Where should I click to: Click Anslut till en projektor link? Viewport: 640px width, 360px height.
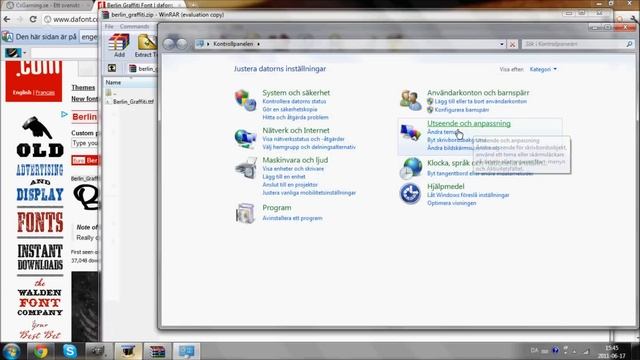pyautogui.click(x=289, y=185)
